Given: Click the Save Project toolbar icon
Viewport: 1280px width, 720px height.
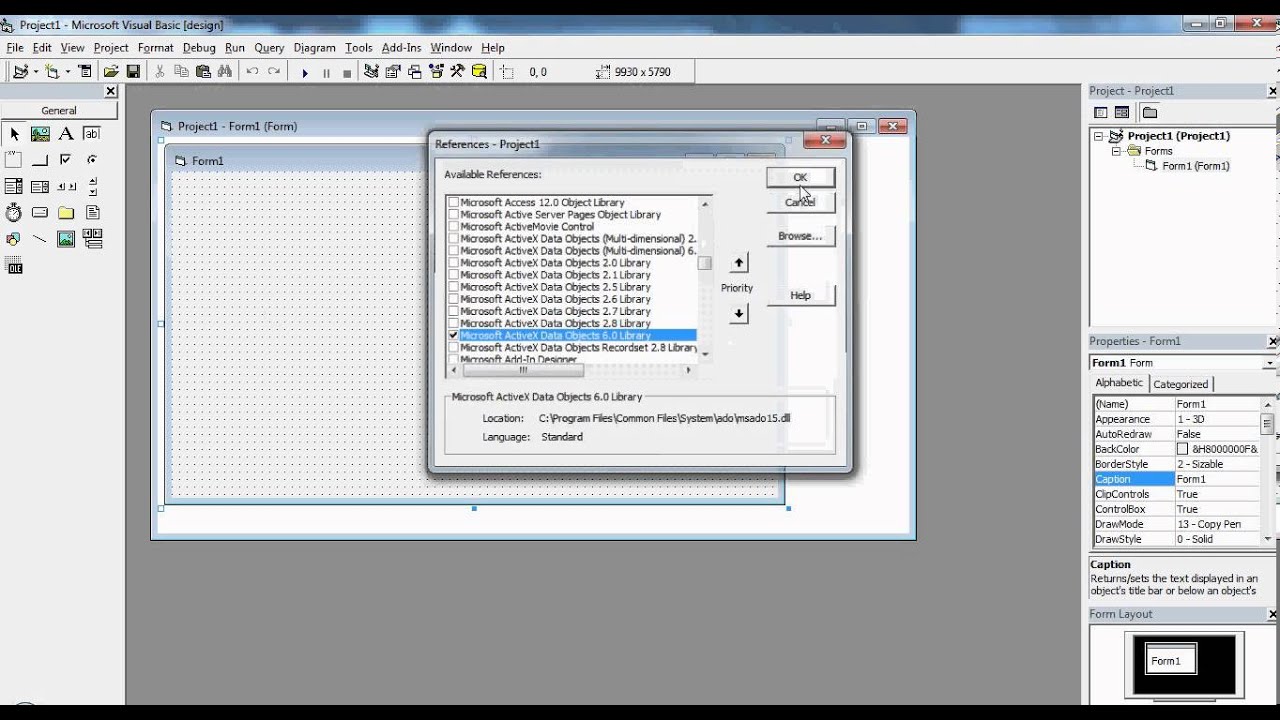Looking at the screenshot, I should (x=133, y=72).
